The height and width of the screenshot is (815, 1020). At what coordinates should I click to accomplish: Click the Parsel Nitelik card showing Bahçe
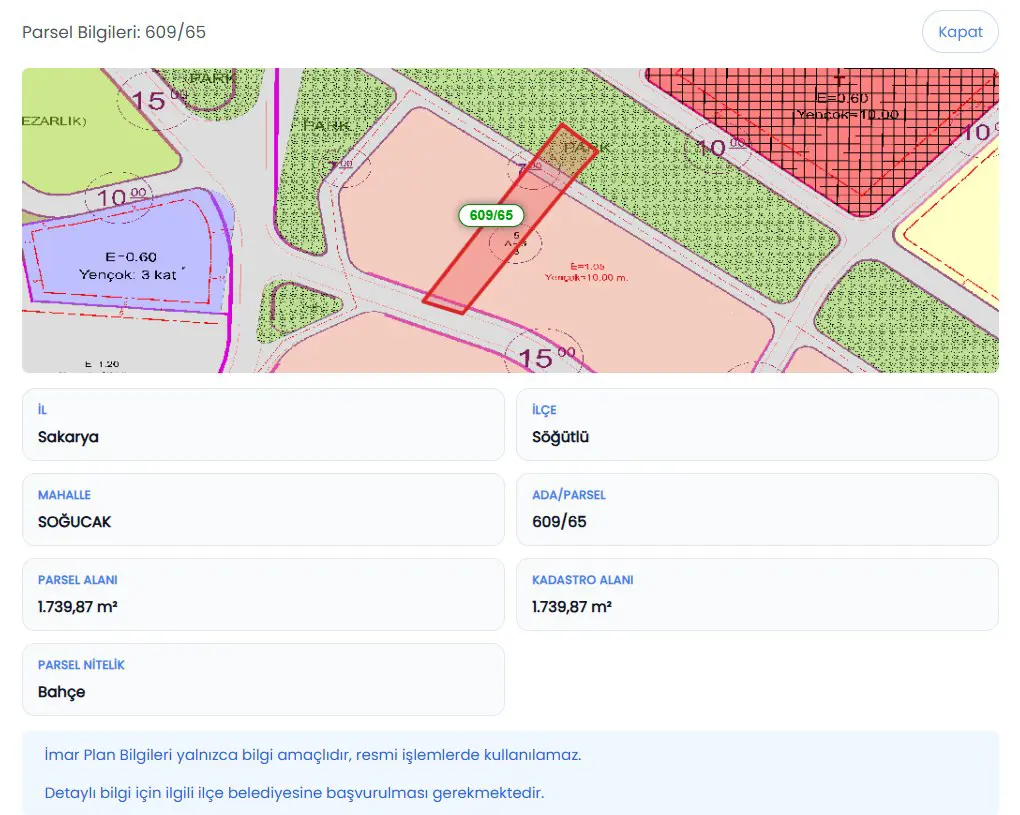(263, 680)
